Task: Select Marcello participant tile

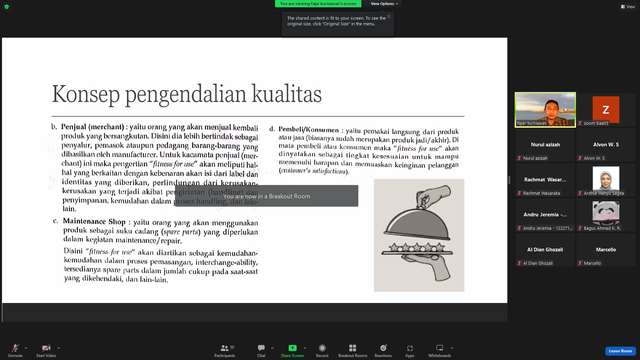Action: coord(606,250)
